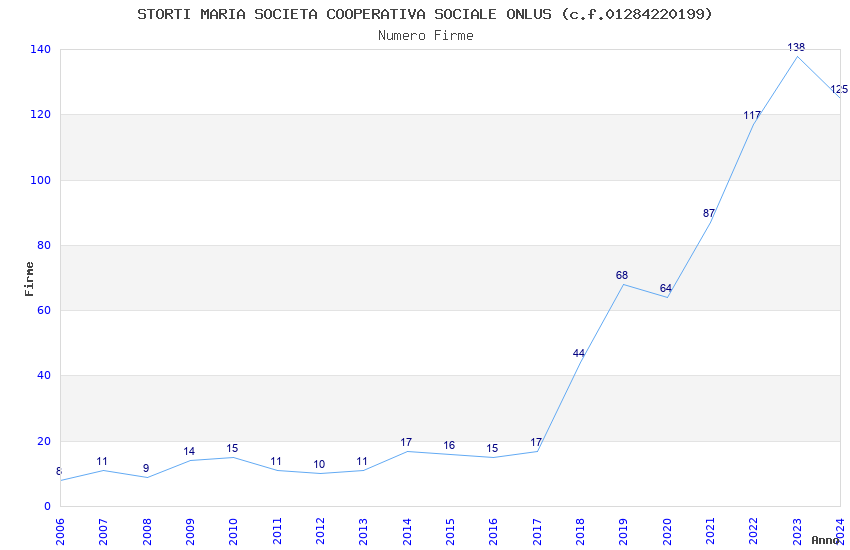This screenshot has height=550, width=850.
Task: Click the y-axis value 120
Action: [x=41, y=115]
